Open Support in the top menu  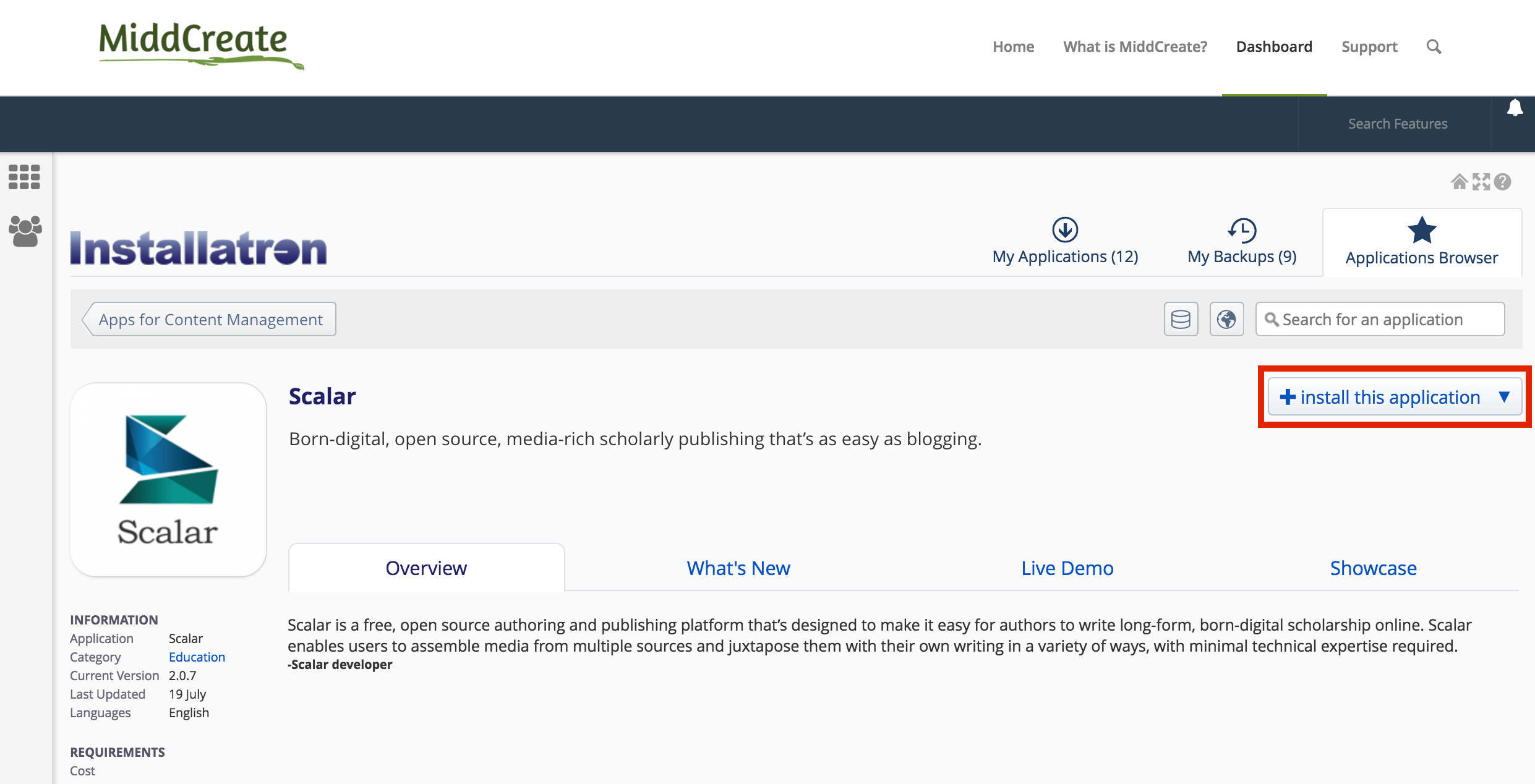[x=1369, y=47]
